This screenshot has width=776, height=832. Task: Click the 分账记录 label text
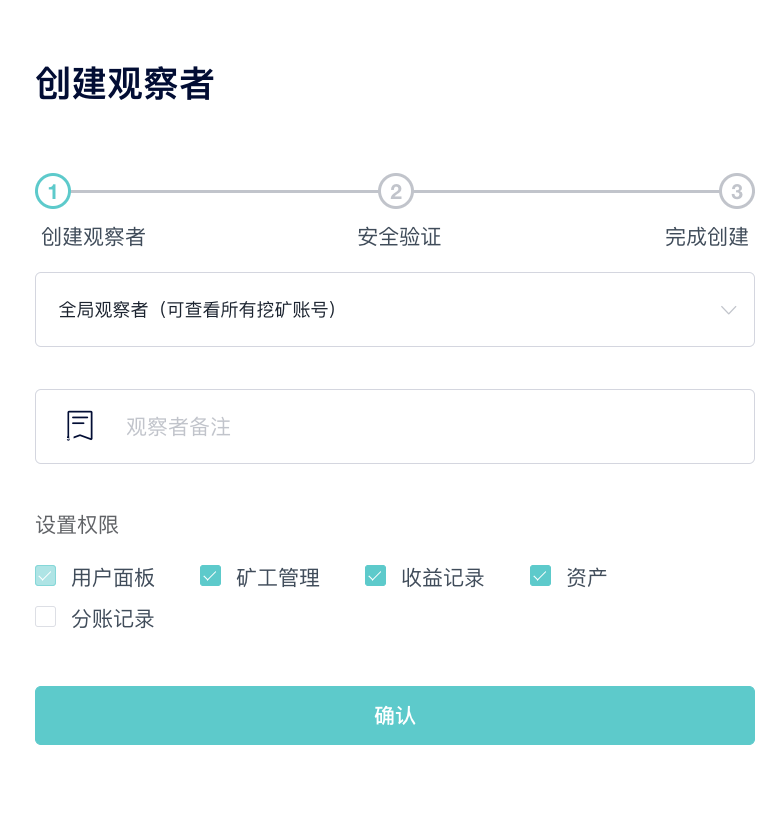click(113, 619)
